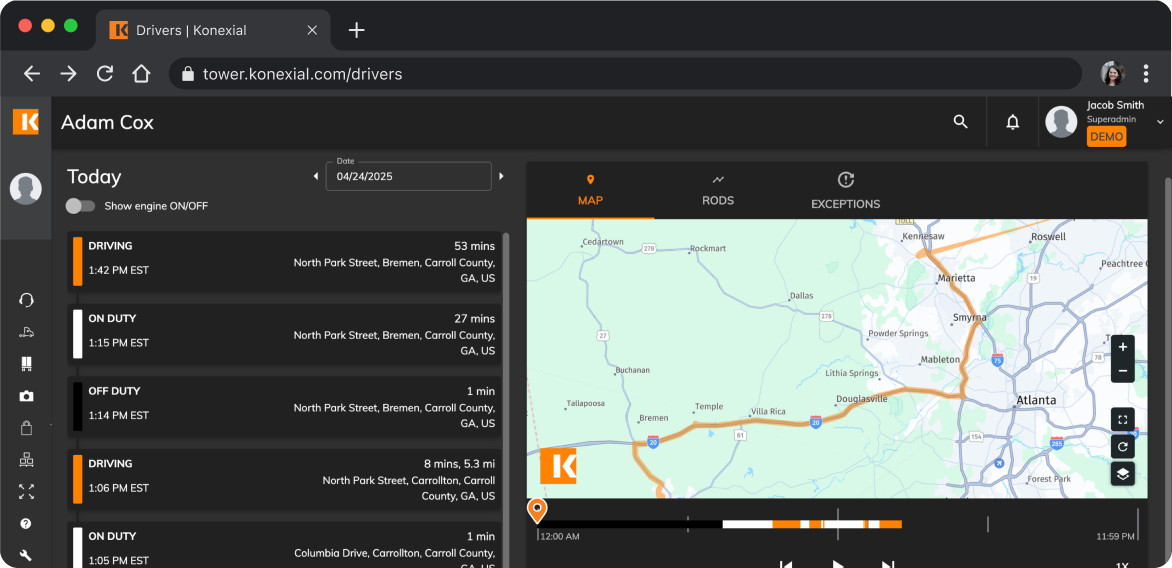Image resolution: width=1172 pixels, height=568 pixels.
Task: Refresh the map with the reload icon
Action: click(x=1123, y=447)
